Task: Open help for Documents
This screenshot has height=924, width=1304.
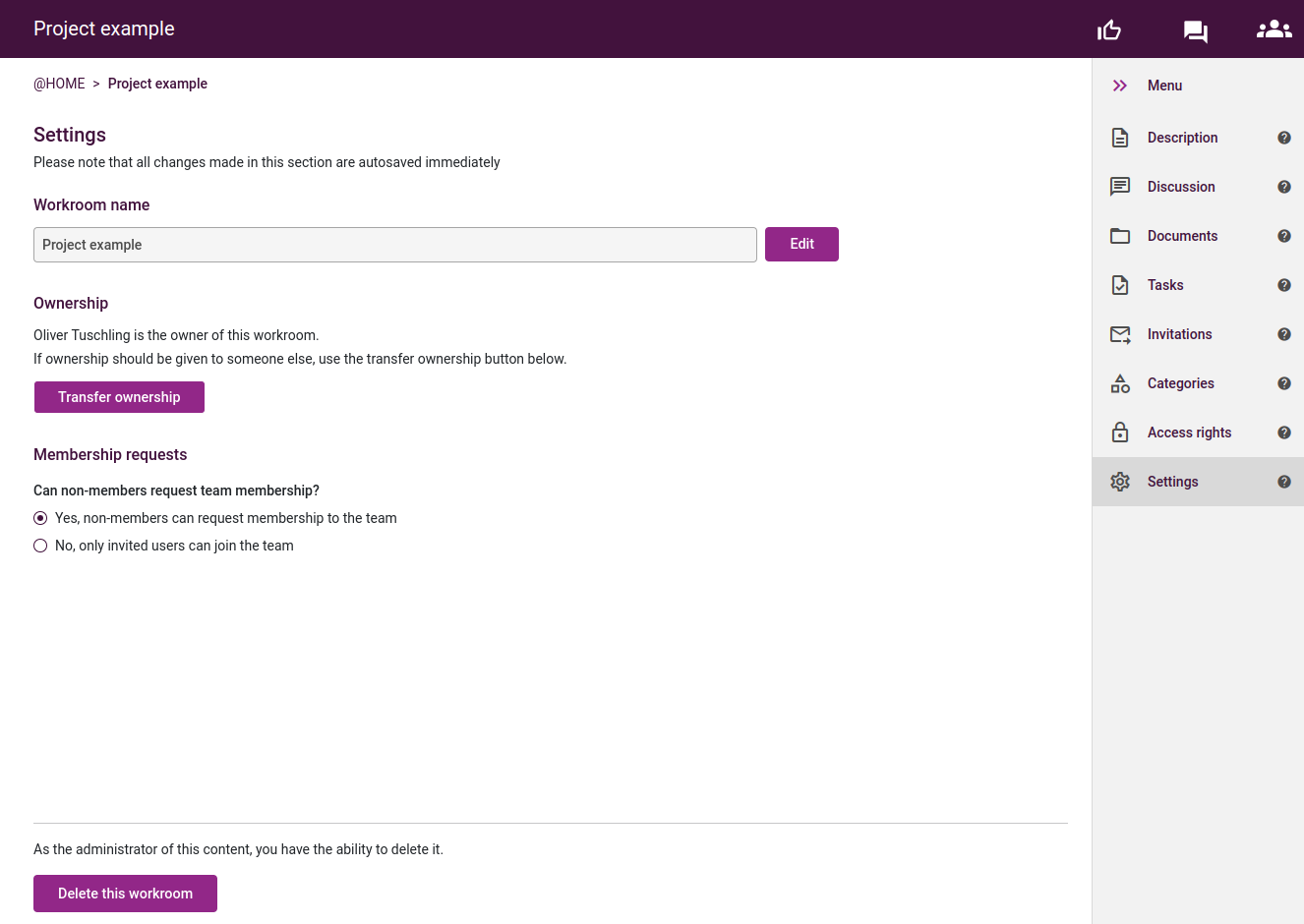Action: (1284, 236)
